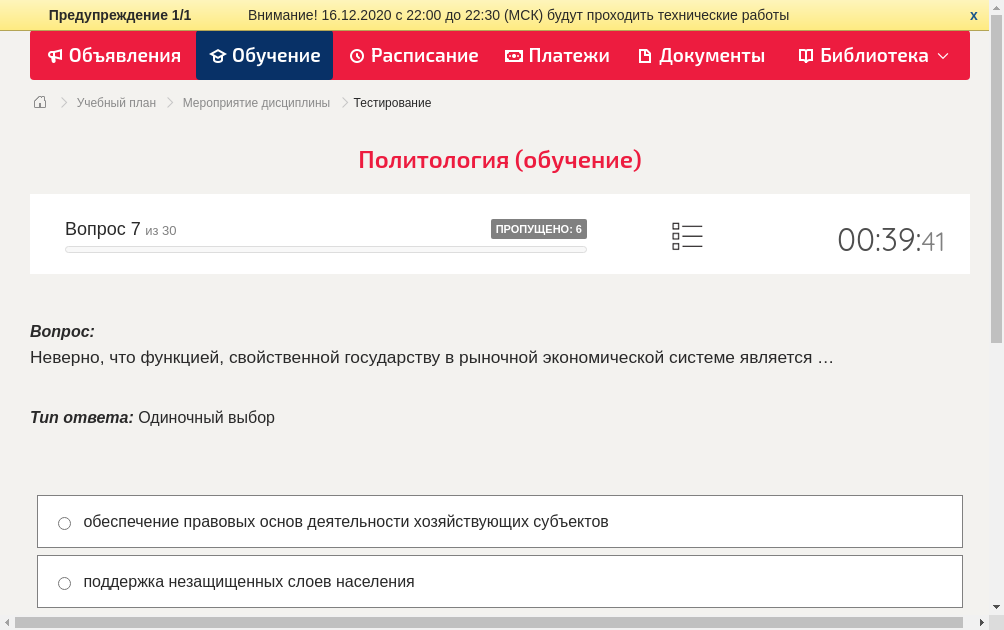Open the question list overview icon
Screen dimensions: 1004x630
pyautogui.click(x=687, y=236)
